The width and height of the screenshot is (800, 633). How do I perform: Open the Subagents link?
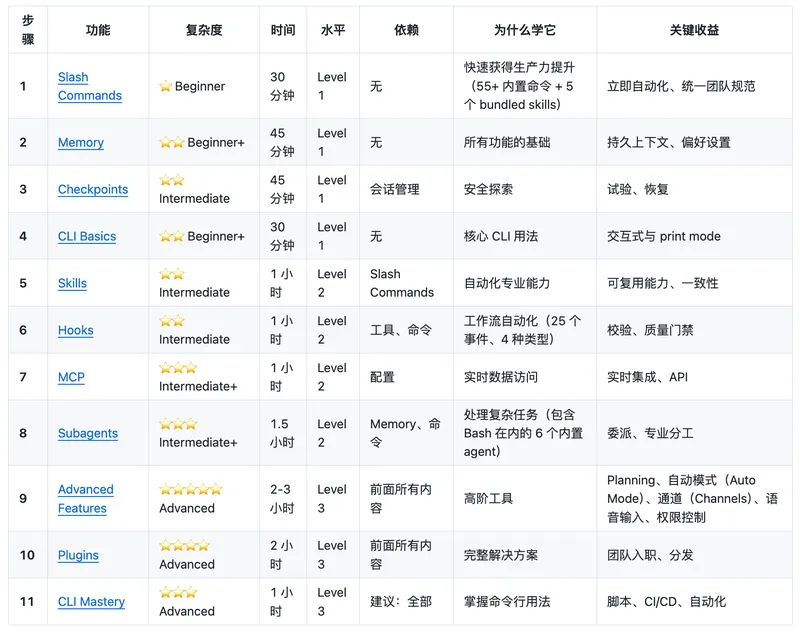[88, 433]
